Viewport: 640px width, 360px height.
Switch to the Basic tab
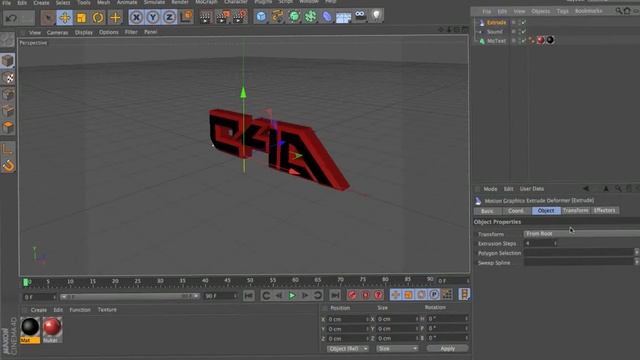(x=487, y=211)
